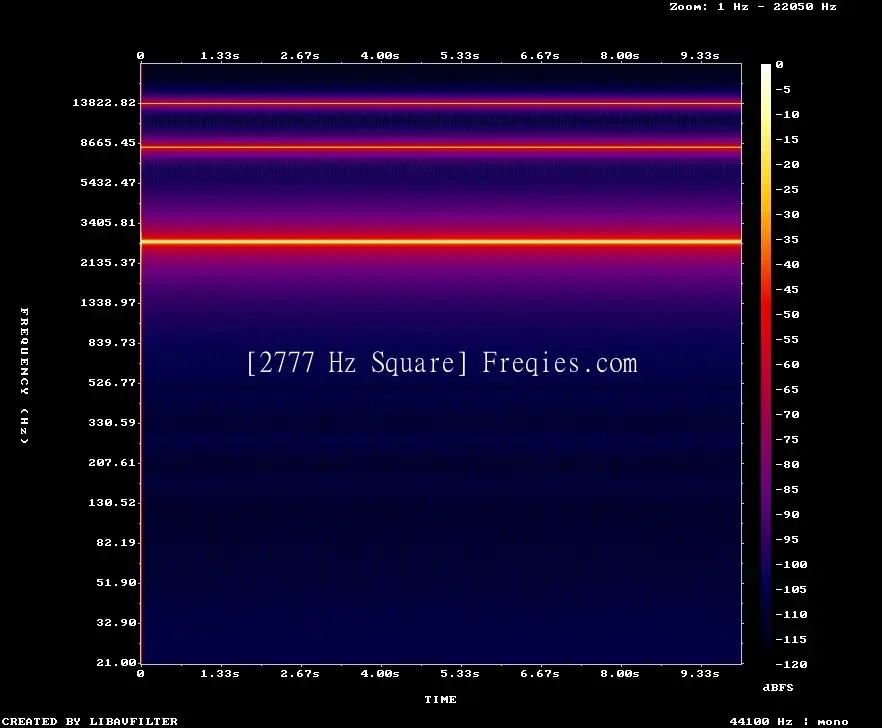
Task: Click the 44100 Hz : mono label
Action: pos(789,721)
